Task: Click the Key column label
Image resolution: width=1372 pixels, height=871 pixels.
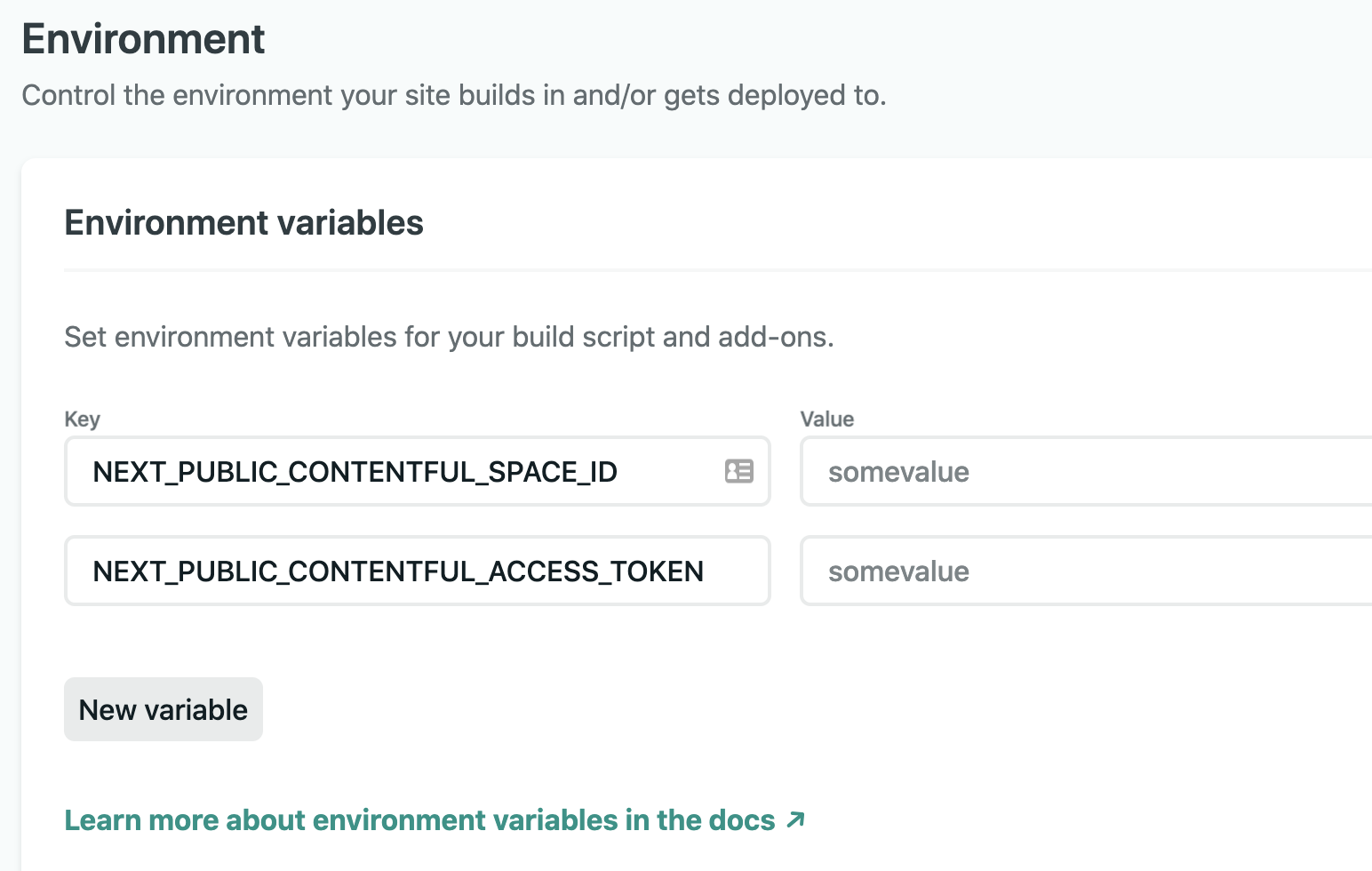Action: 82,419
